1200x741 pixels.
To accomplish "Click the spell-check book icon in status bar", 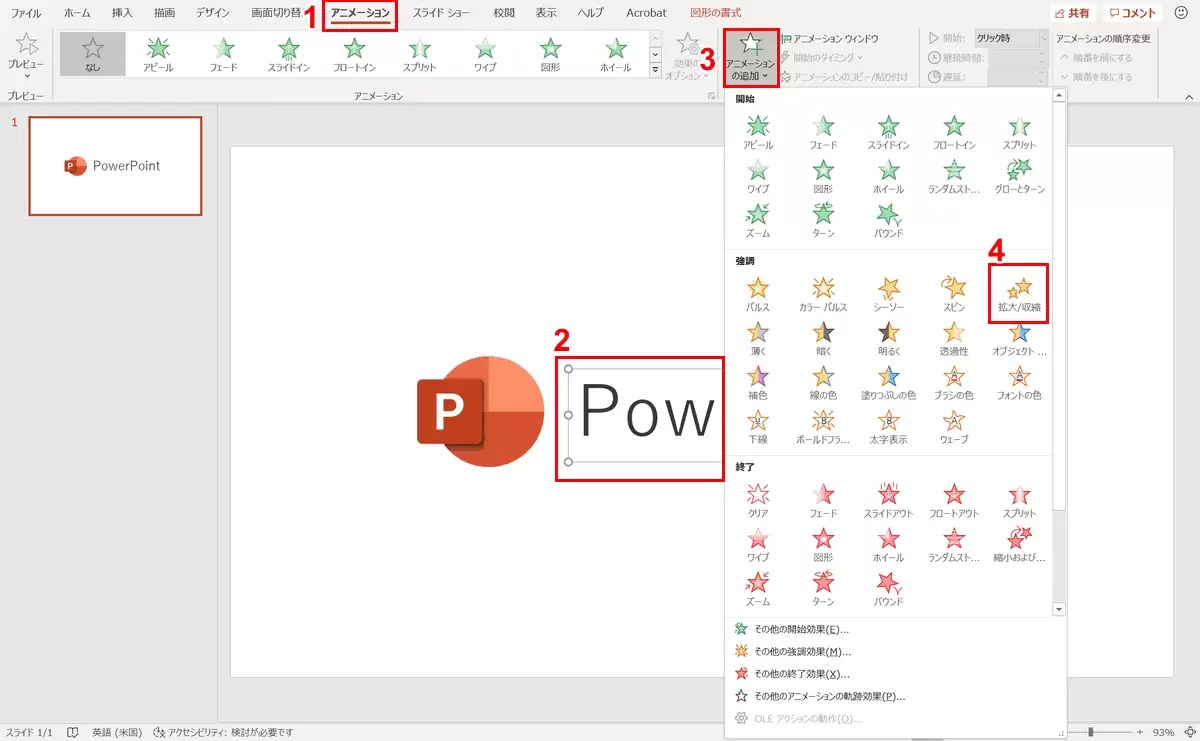I will click(x=73, y=732).
